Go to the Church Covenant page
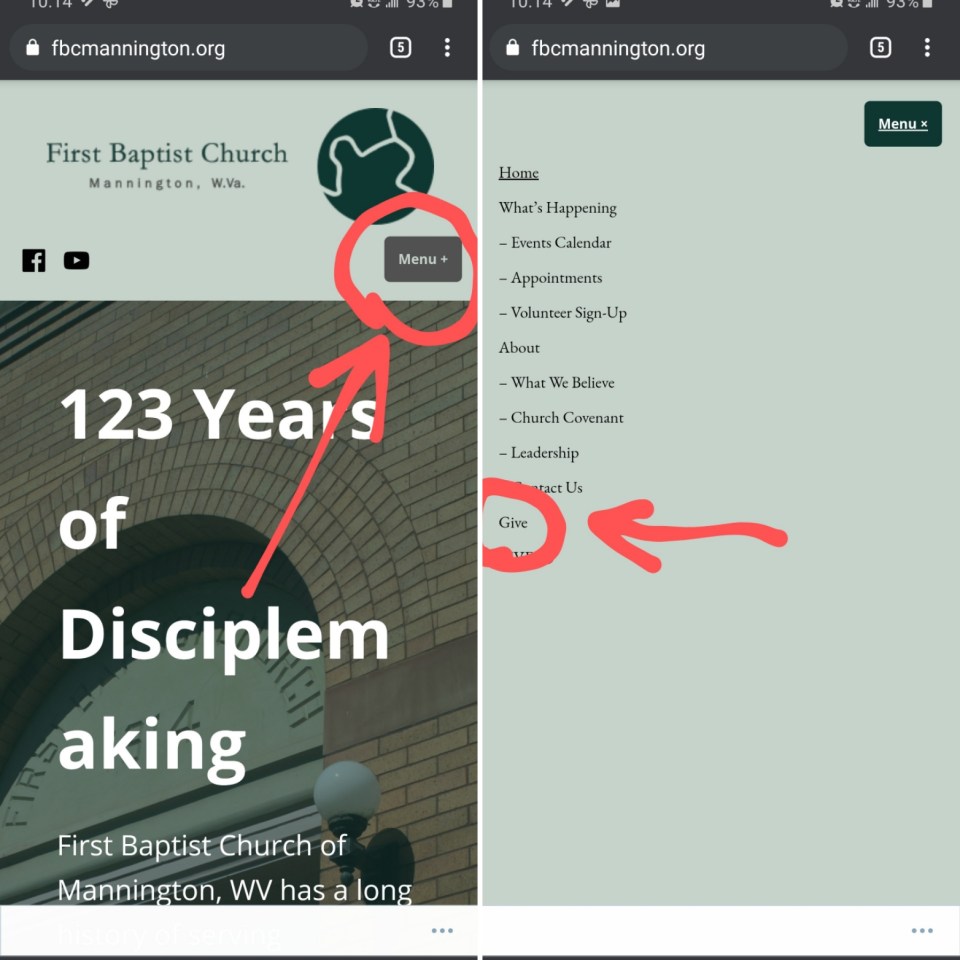 pyautogui.click(x=561, y=418)
